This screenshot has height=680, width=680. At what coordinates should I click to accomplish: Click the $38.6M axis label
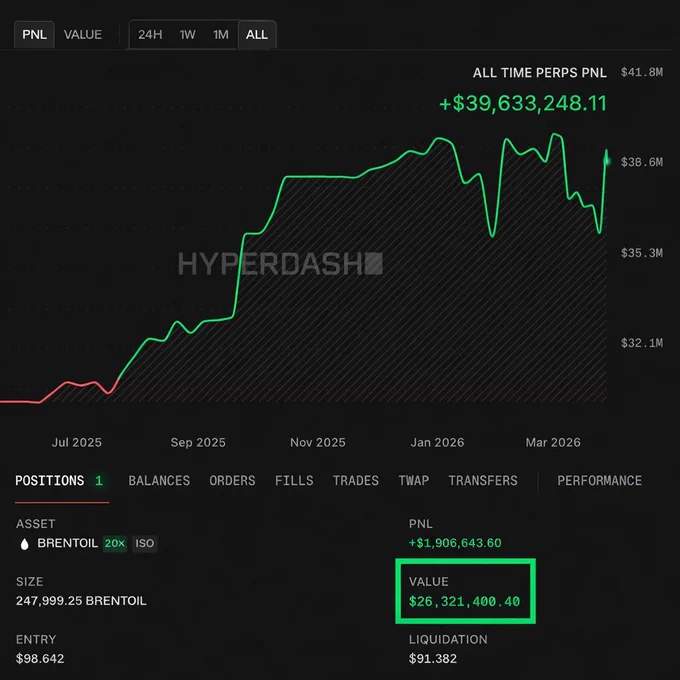point(641,162)
